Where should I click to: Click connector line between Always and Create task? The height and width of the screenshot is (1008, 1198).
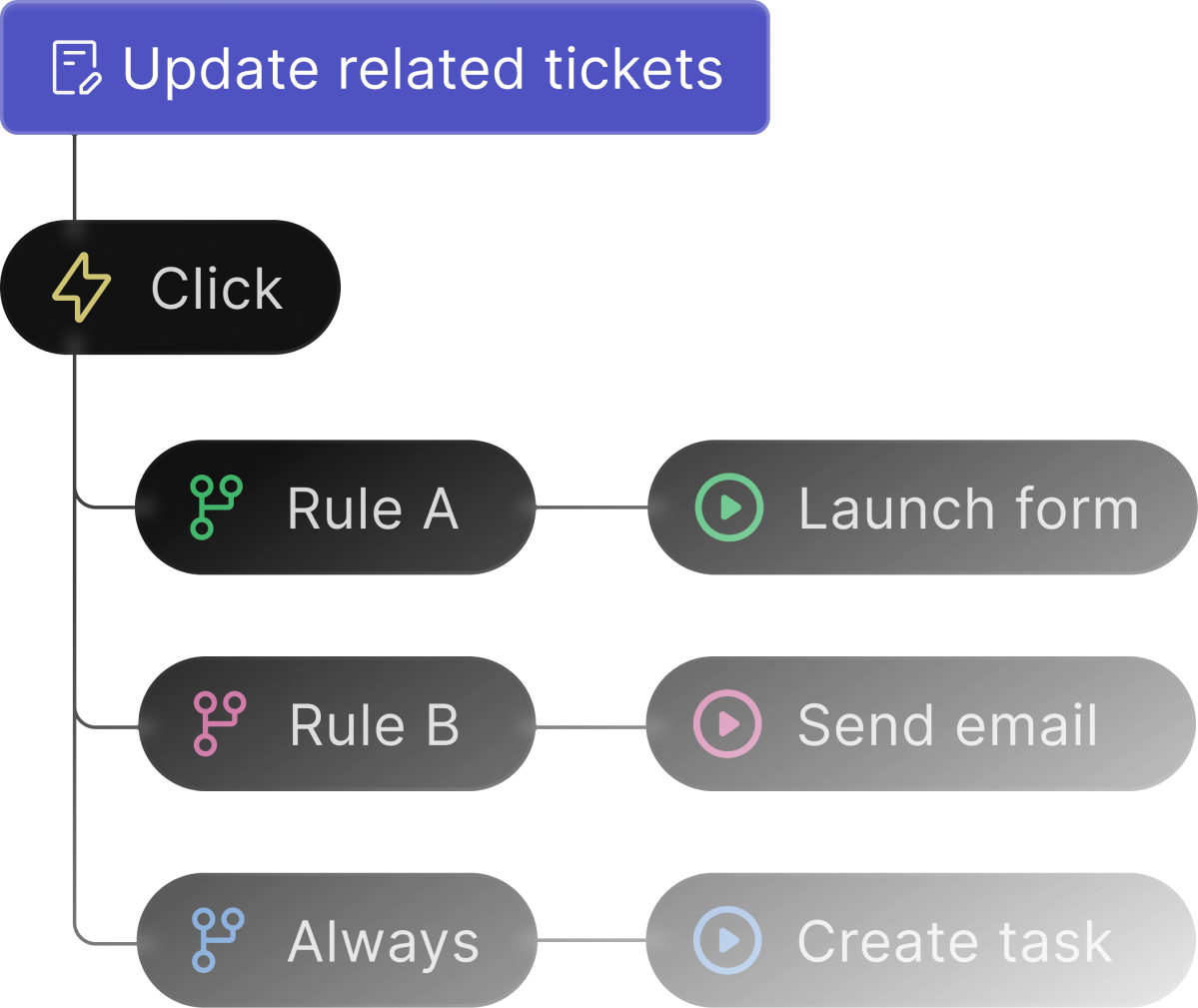coord(593,940)
